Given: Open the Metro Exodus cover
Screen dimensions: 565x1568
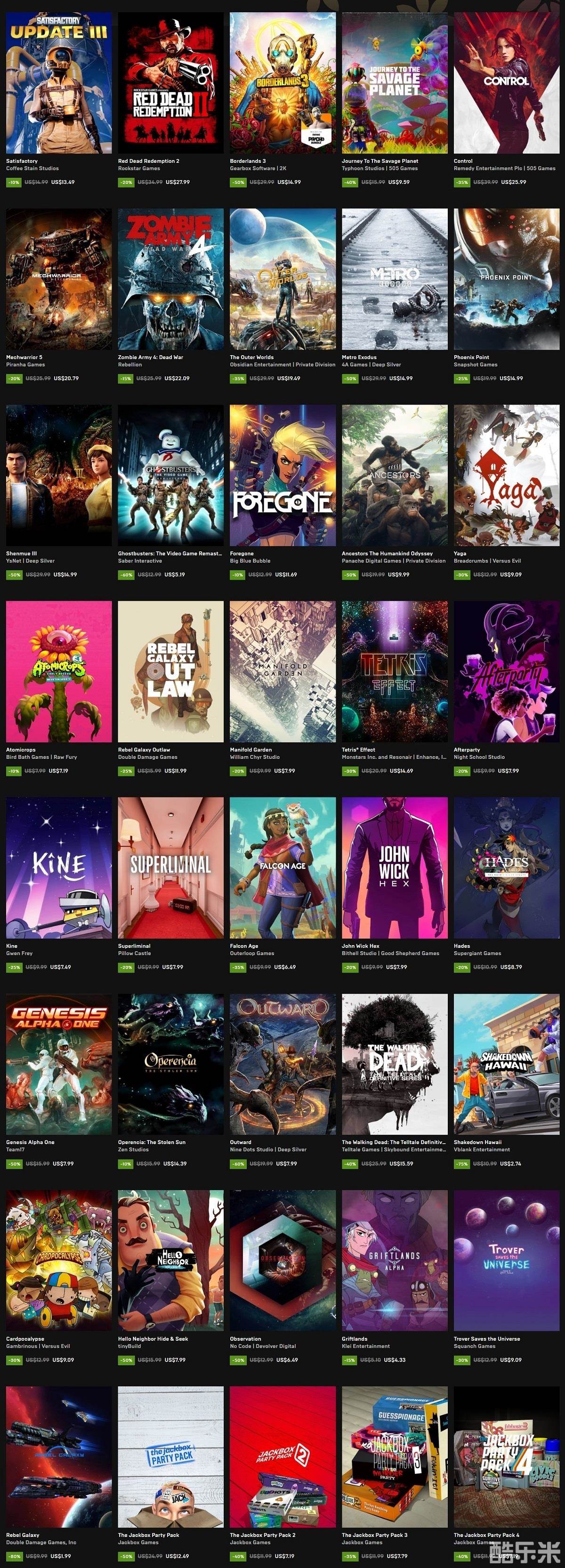Looking at the screenshot, I should pos(395,279).
